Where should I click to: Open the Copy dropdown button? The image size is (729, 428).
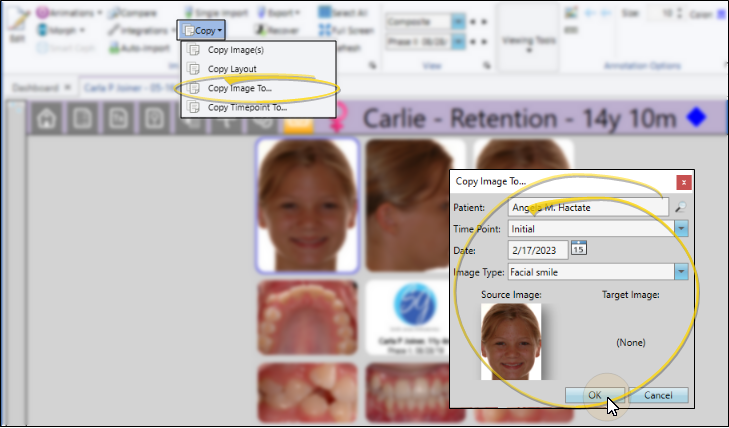click(203, 31)
